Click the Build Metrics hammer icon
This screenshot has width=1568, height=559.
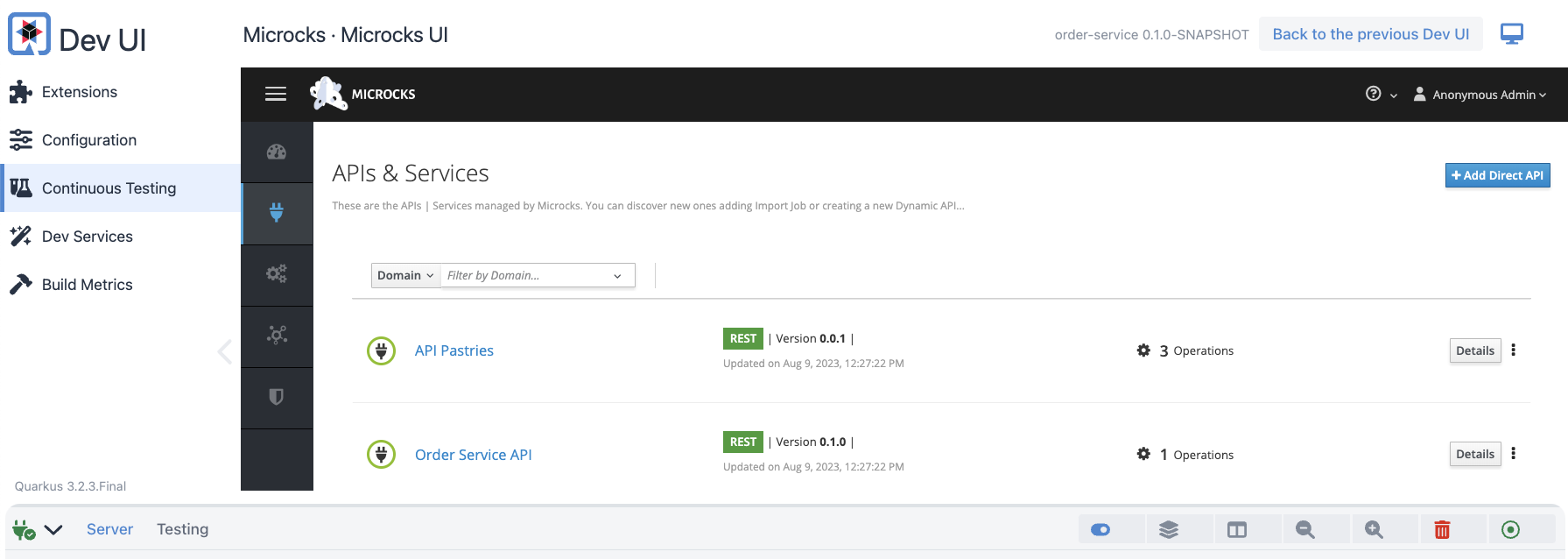click(21, 284)
